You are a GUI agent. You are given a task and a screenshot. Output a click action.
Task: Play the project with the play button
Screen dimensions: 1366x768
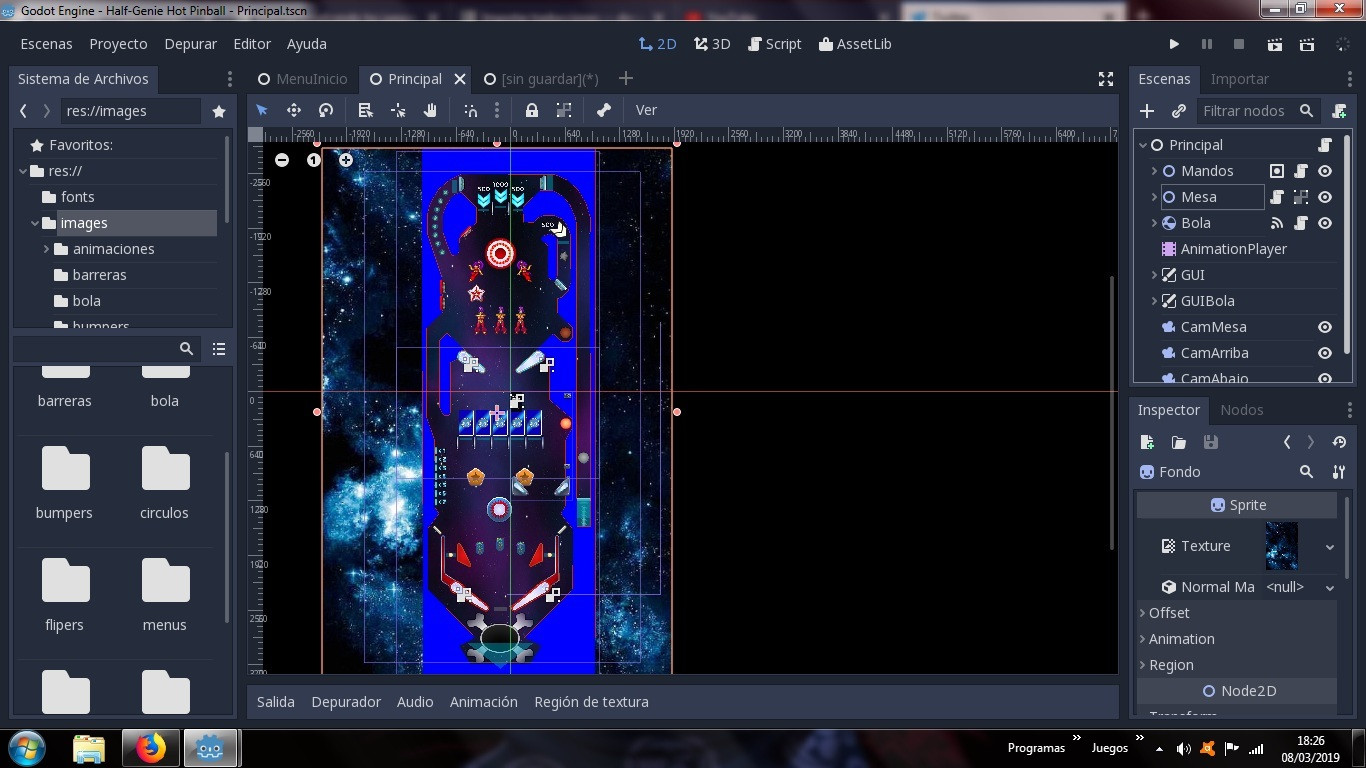click(1174, 44)
